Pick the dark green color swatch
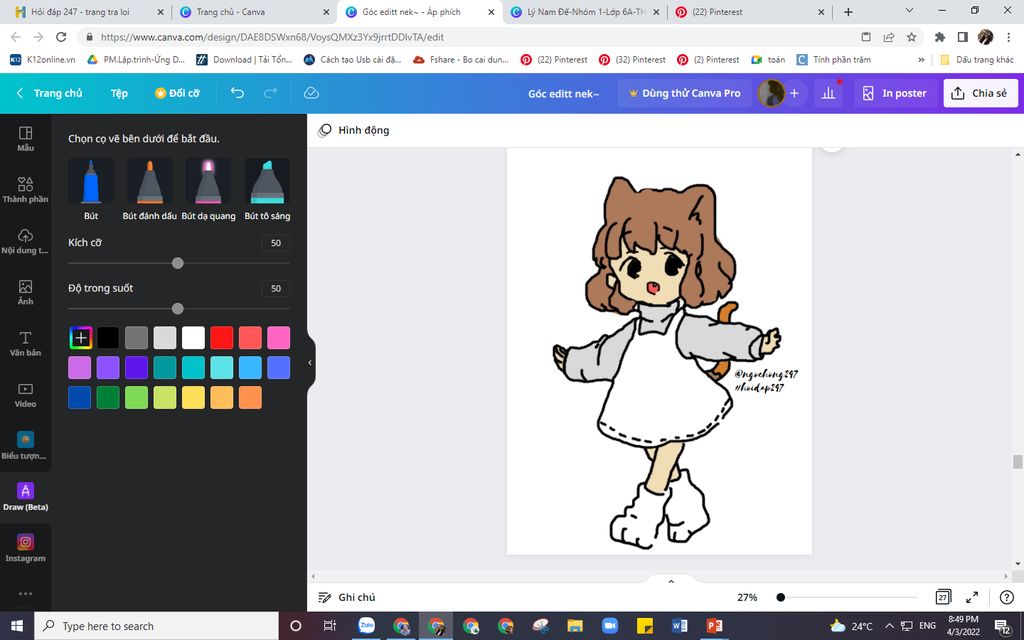The height and width of the screenshot is (640, 1024). (x=108, y=397)
